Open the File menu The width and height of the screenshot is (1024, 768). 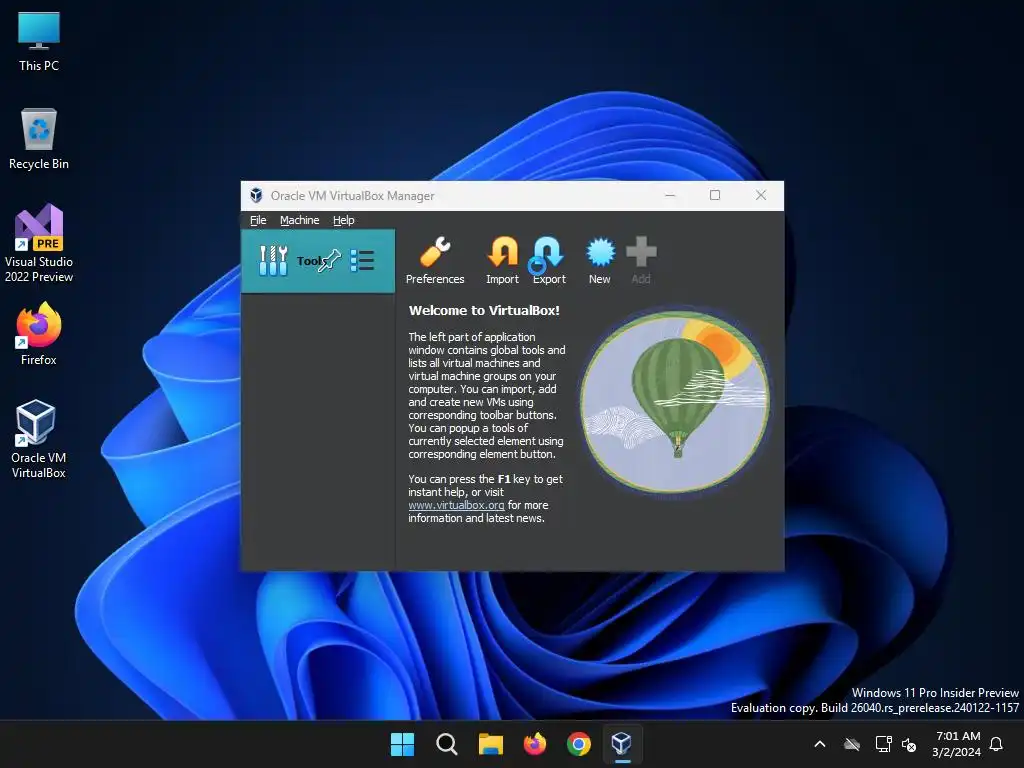(x=258, y=220)
